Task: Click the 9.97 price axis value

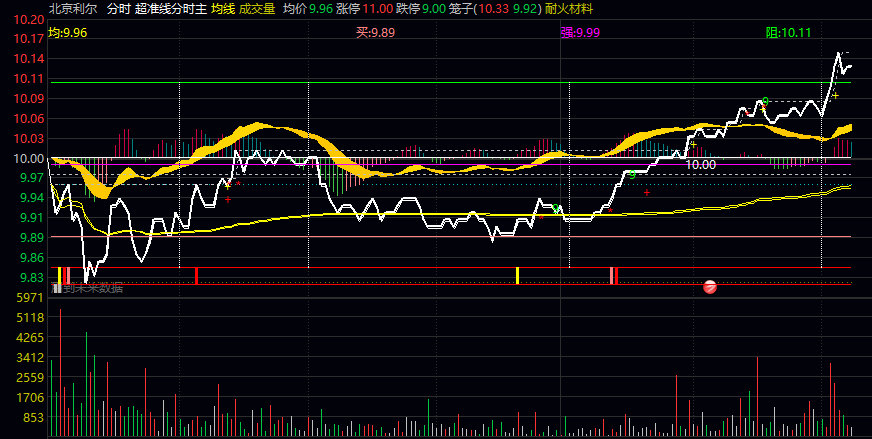Action: pyautogui.click(x=32, y=177)
